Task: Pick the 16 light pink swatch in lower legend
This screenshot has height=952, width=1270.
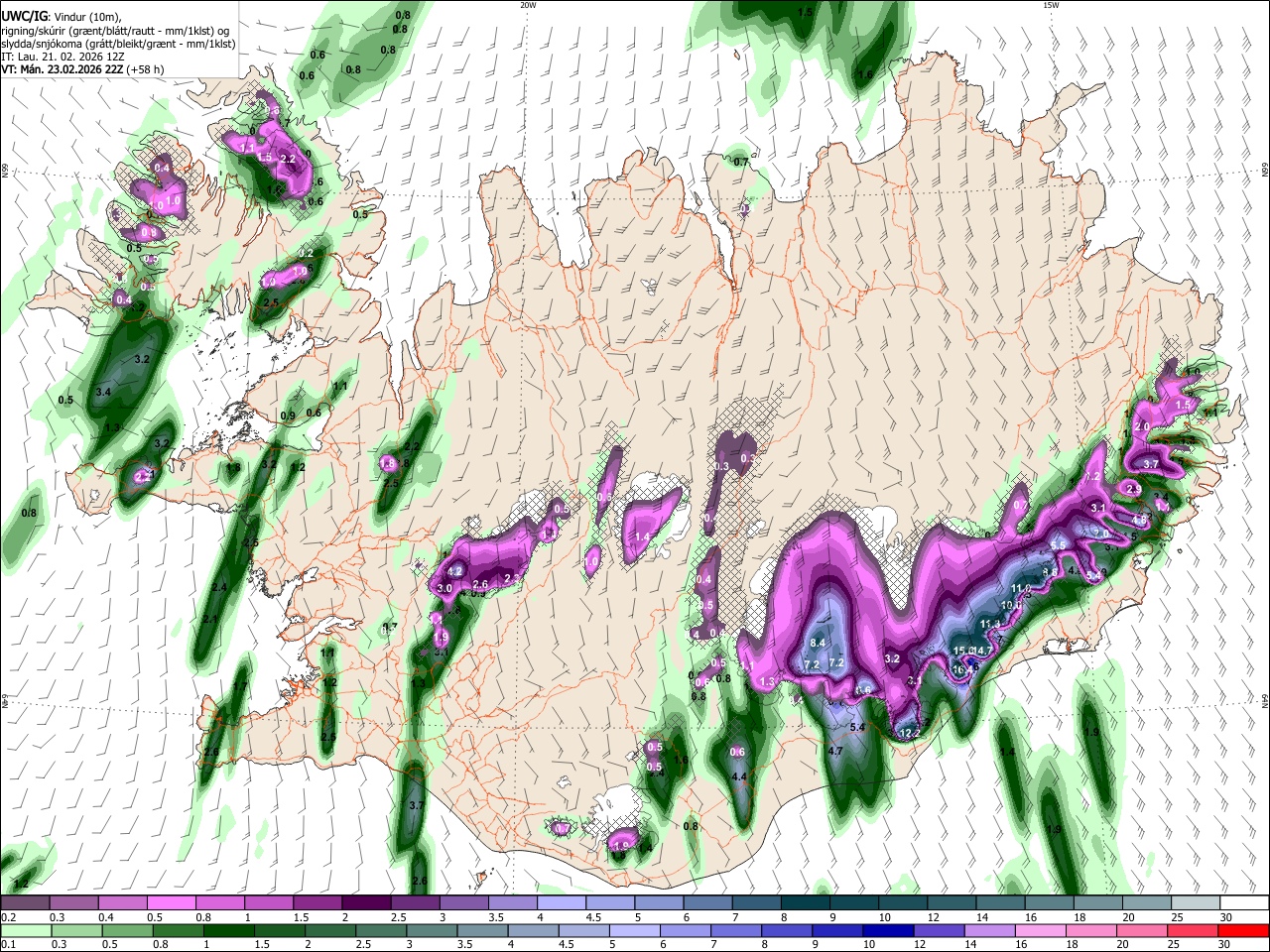Action: (x=1039, y=930)
